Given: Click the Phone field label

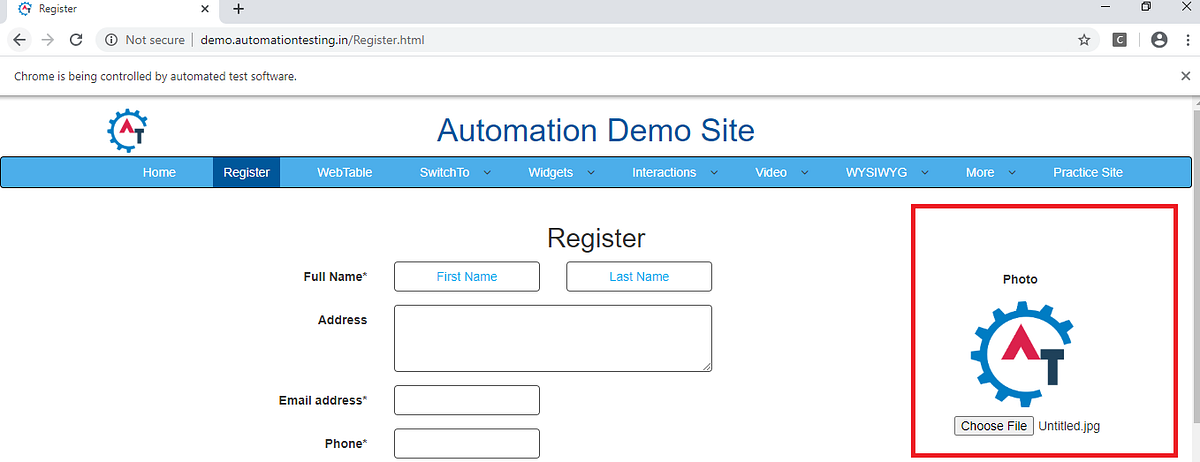Looking at the screenshot, I should pos(345,443).
